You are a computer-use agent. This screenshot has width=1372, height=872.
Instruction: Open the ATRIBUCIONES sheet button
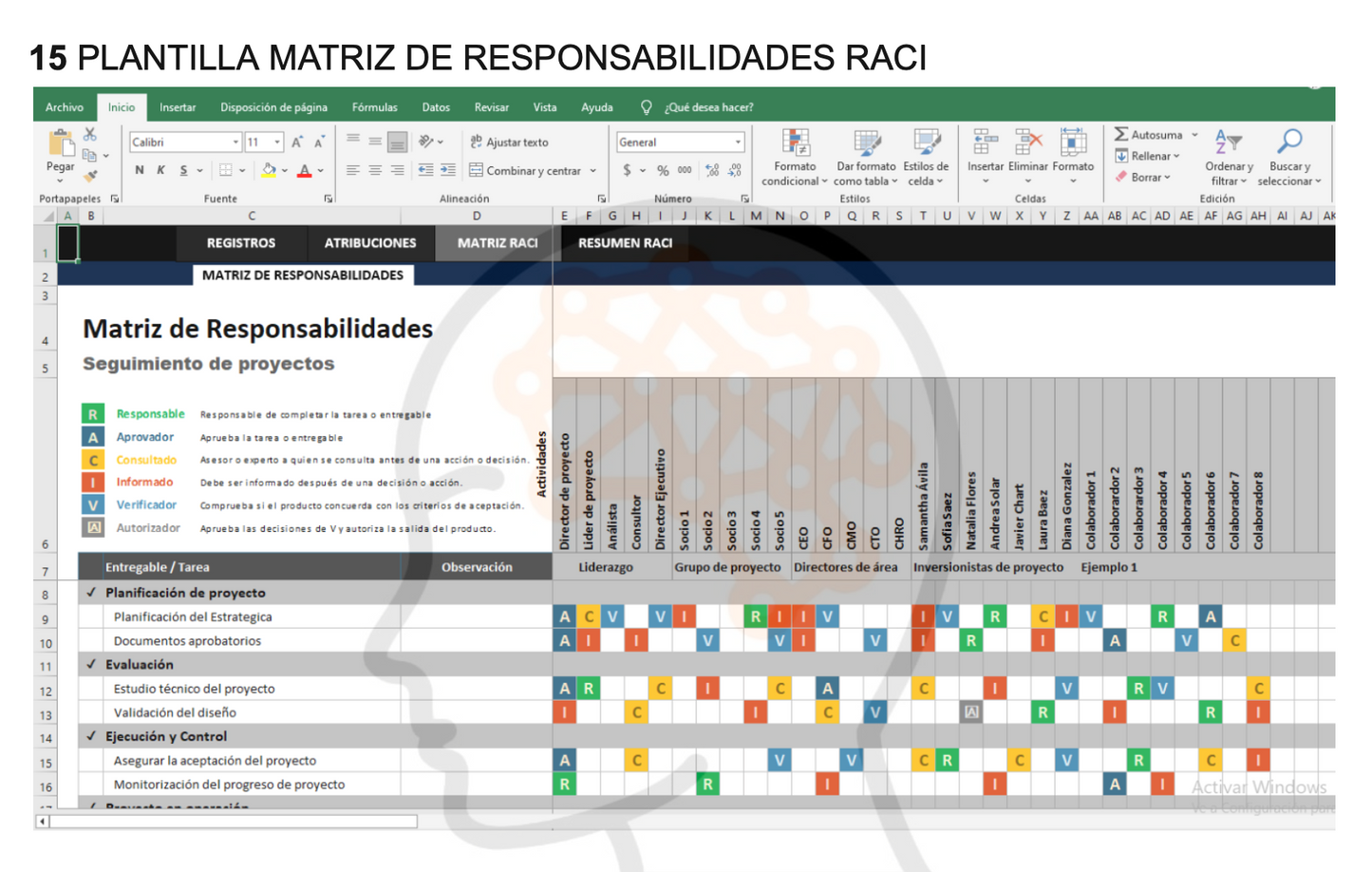tap(370, 243)
